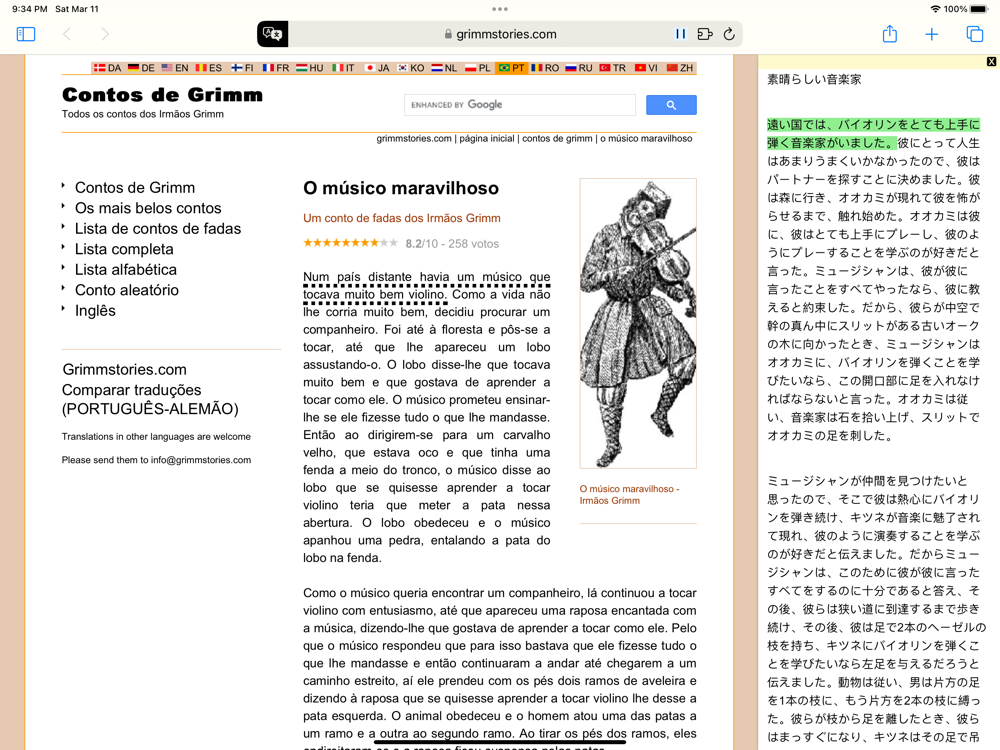The image size is (1000, 750).
Task: Pause the read-aloud playback
Action: (680, 34)
